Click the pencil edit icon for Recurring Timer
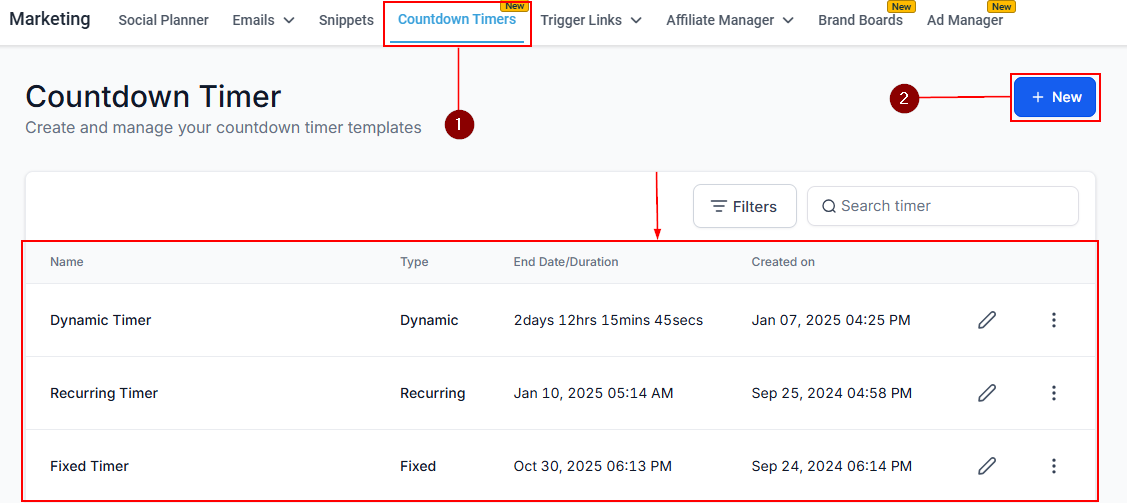The width and height of the screenshot is (1127, 503). pos(987,393)
